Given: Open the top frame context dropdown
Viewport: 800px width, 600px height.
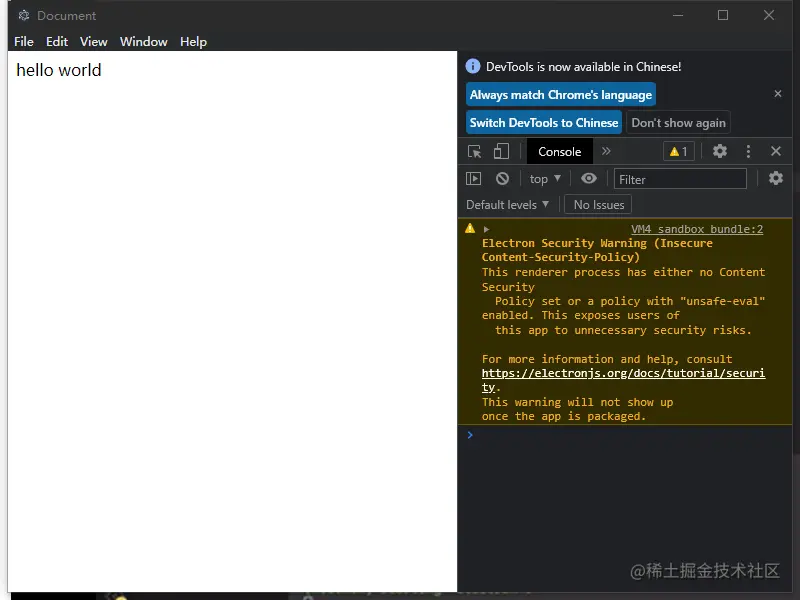Looking at the screenshot, I should (544, 178).
